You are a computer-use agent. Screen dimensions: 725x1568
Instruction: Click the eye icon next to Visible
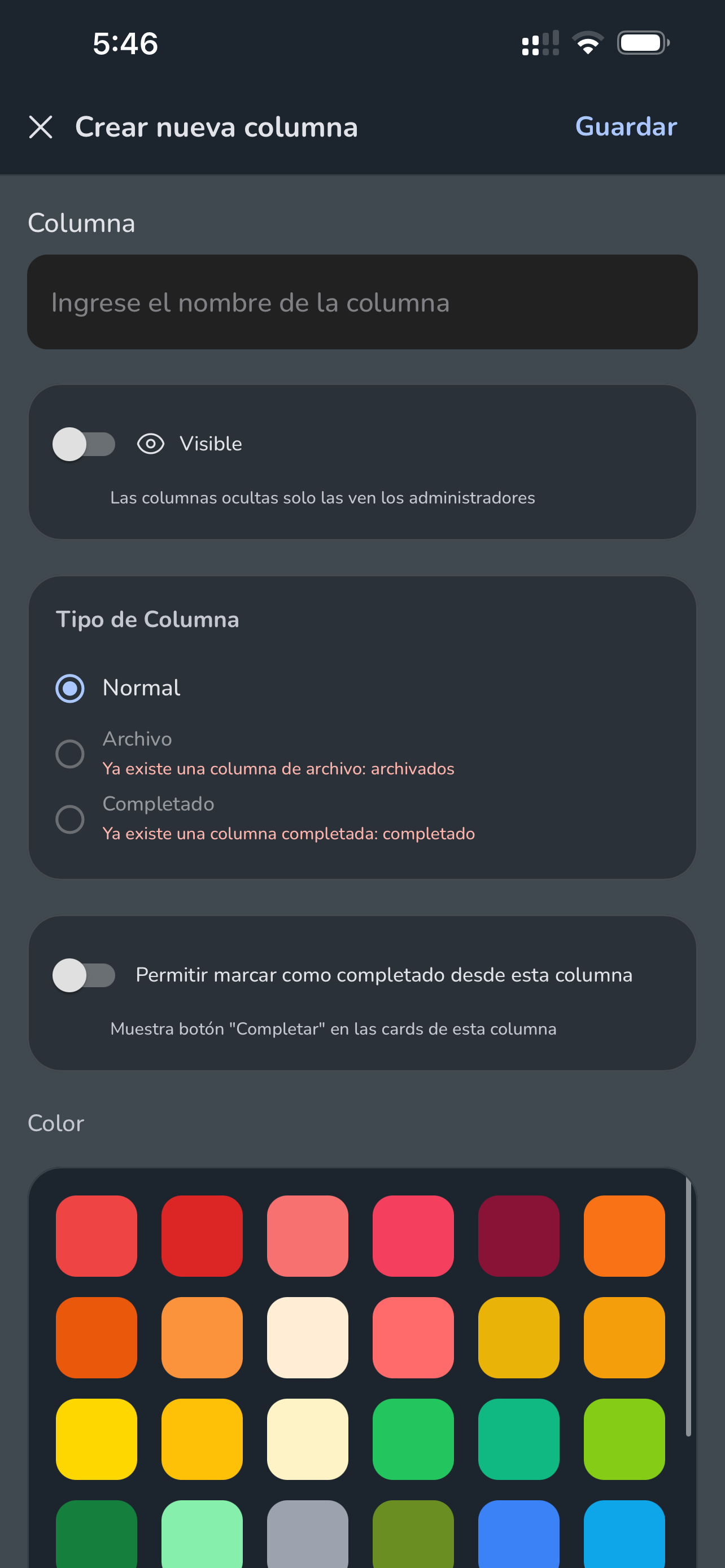(x=150, y=444)
